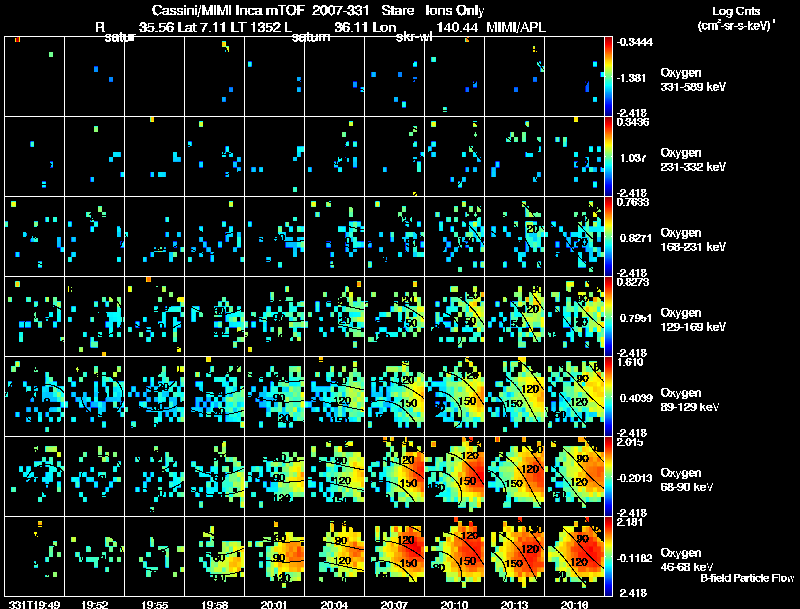The width and height of the screenshot is (800, 609).
Task: Click the 19:52 time axis label
Action: point(94,604)
